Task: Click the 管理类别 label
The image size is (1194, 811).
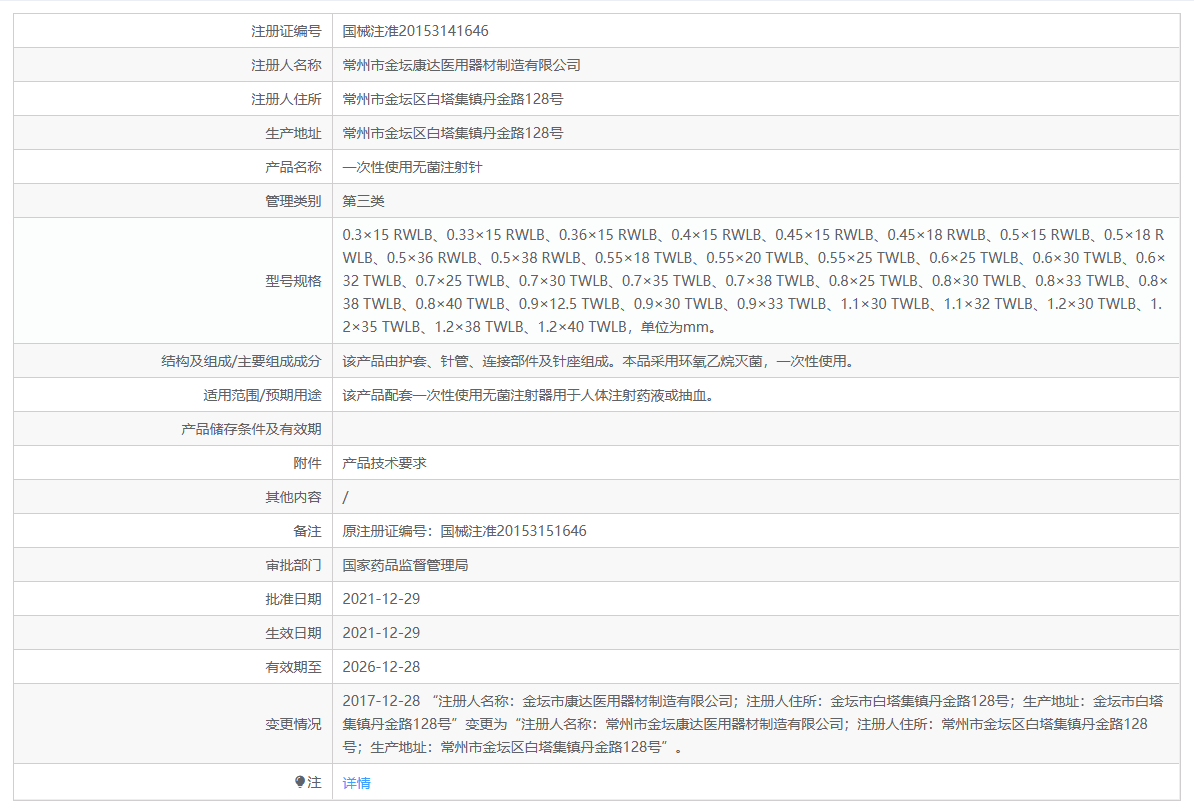Action: pos(293,201)
